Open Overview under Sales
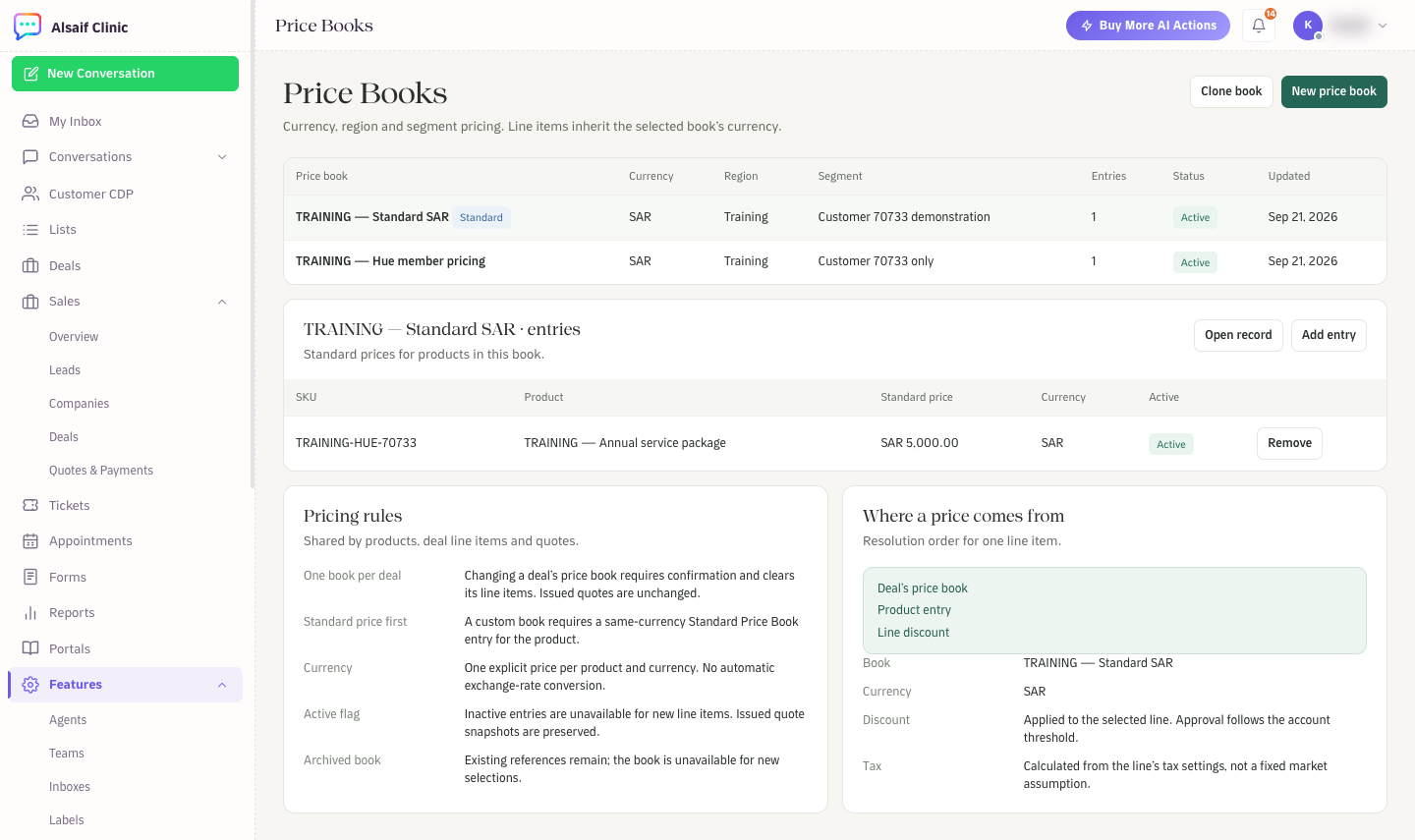This screenshot has width=1415, height=840. click(74, 337)
